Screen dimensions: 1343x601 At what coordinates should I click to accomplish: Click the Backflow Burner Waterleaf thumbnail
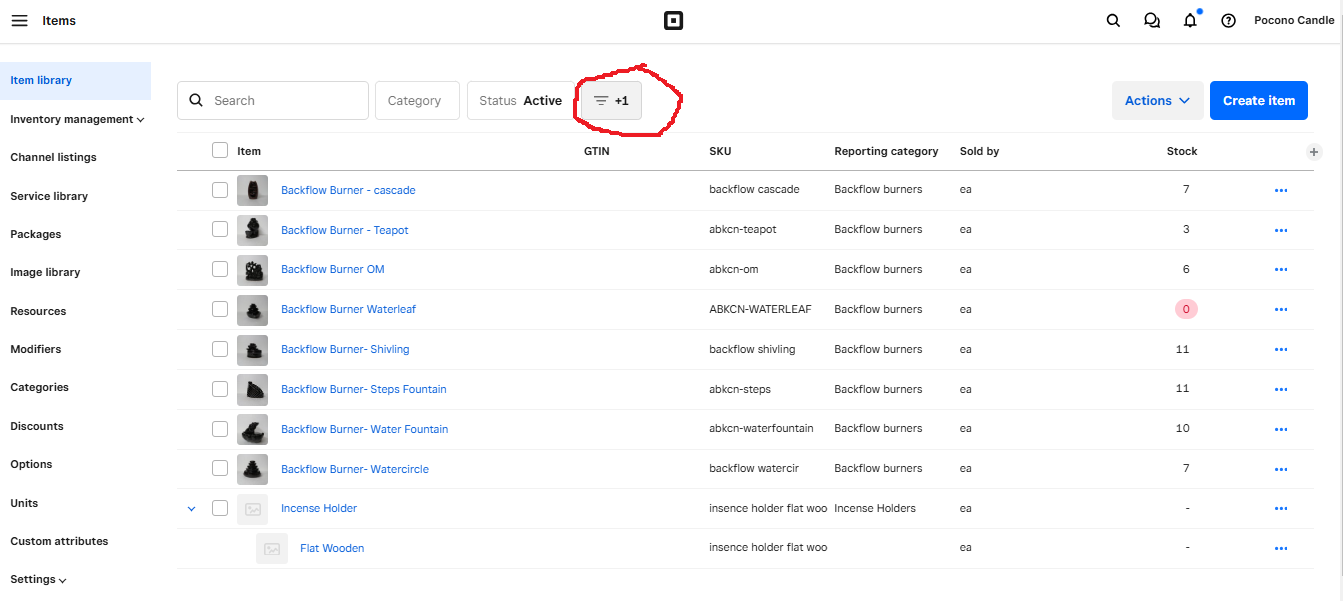[252, 310]
